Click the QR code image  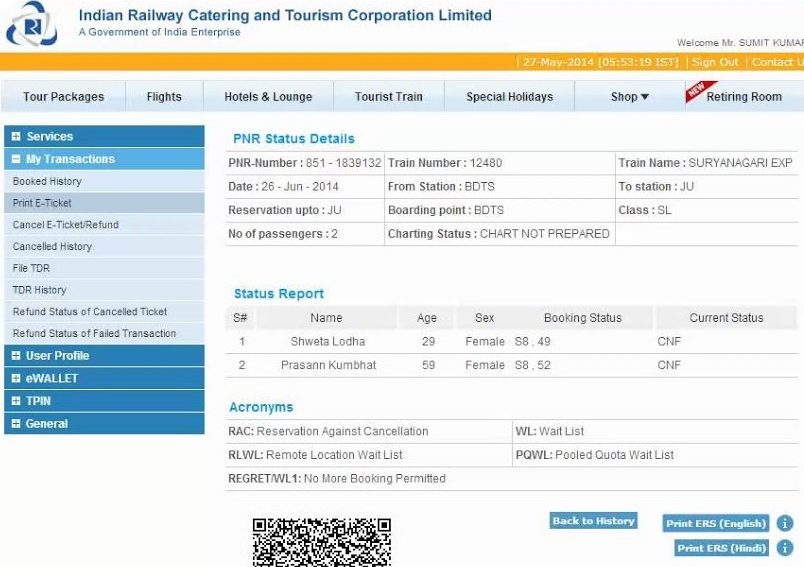pos(321,542)
